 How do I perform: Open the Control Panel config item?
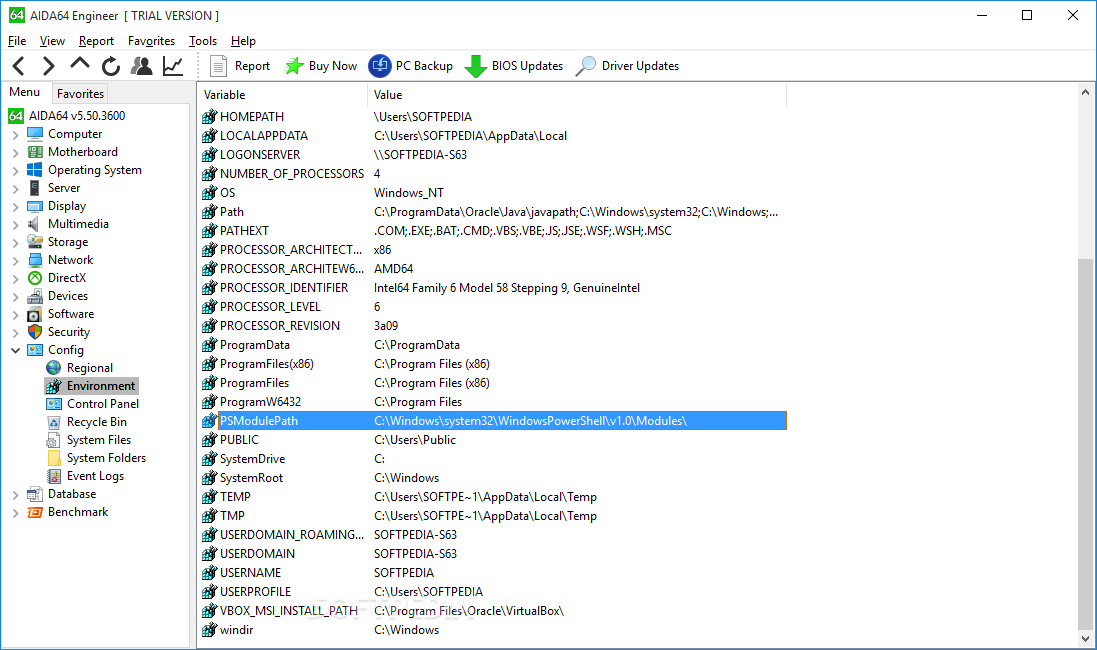point(103,404)
